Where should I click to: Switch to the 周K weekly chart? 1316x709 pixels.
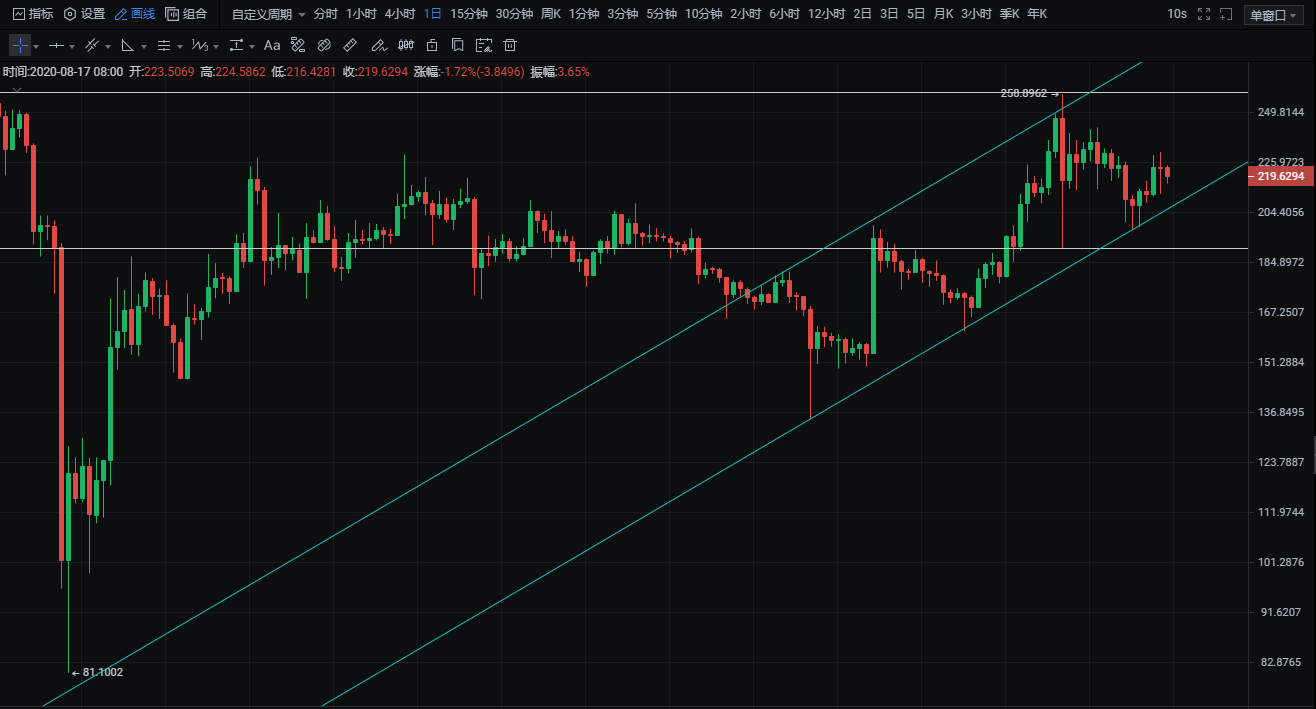[x=551, y=14]
